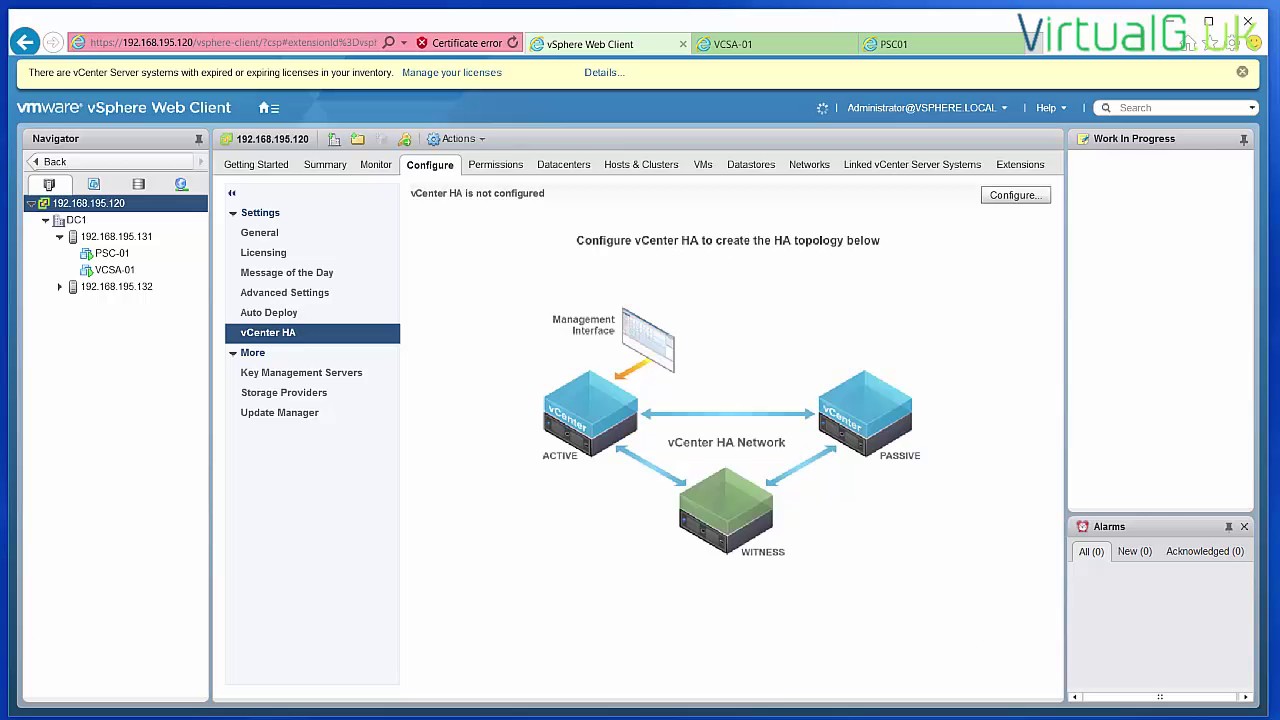Open the Datacenters tab
The width and height of the screenshot is (1280, 720).
tap(563, 165)
